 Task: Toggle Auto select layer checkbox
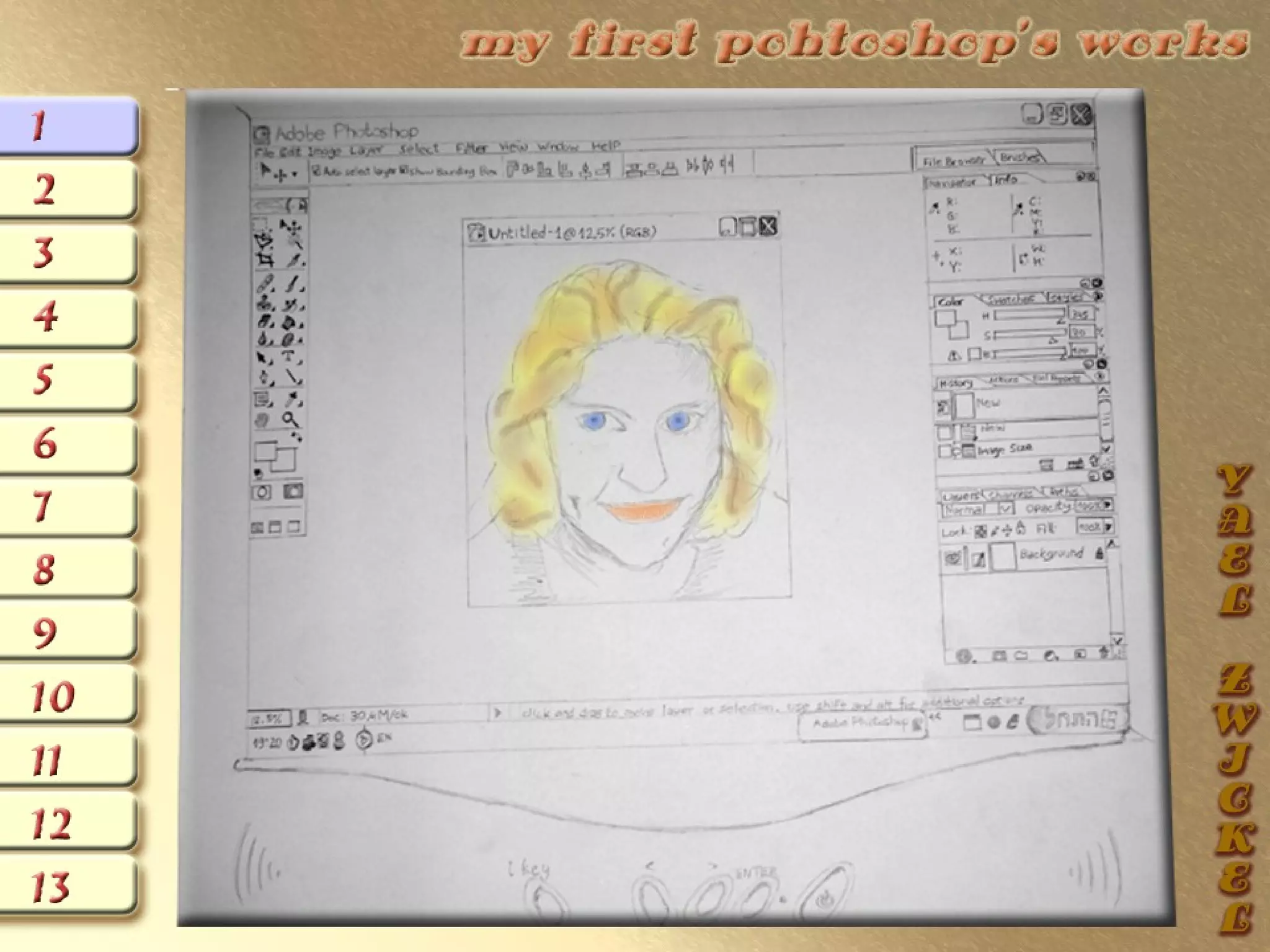pos(316,170)
